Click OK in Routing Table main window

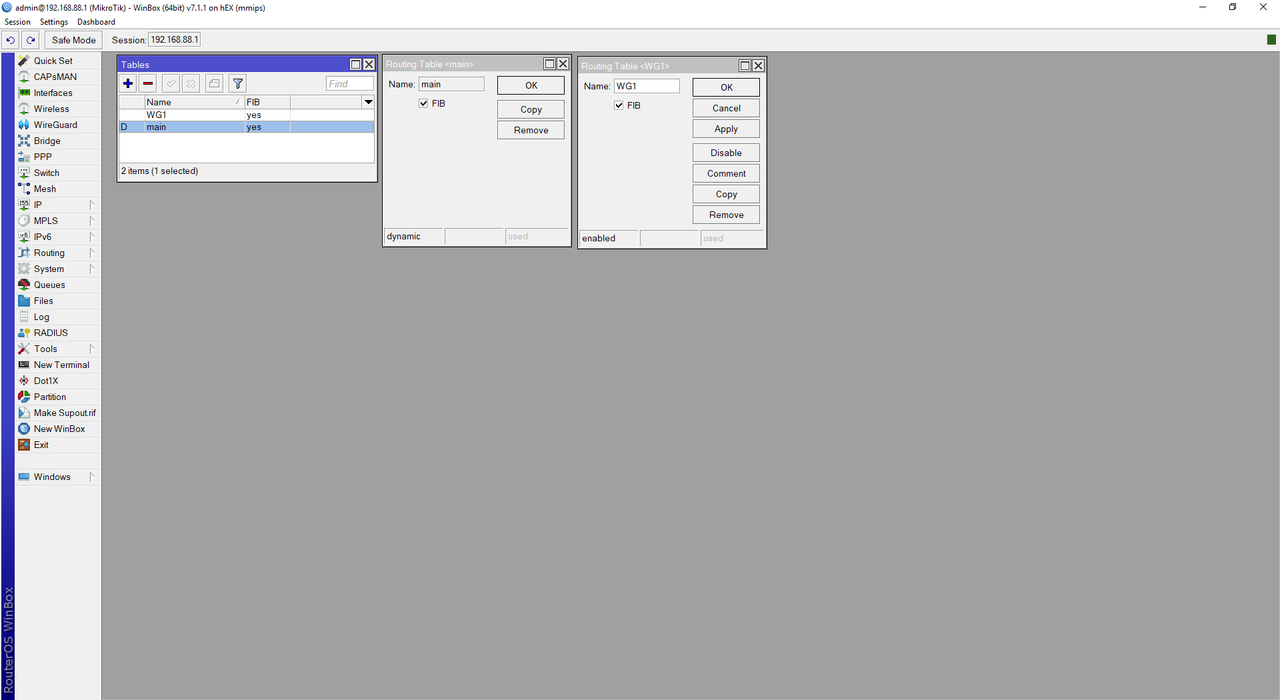pos(531,86)
